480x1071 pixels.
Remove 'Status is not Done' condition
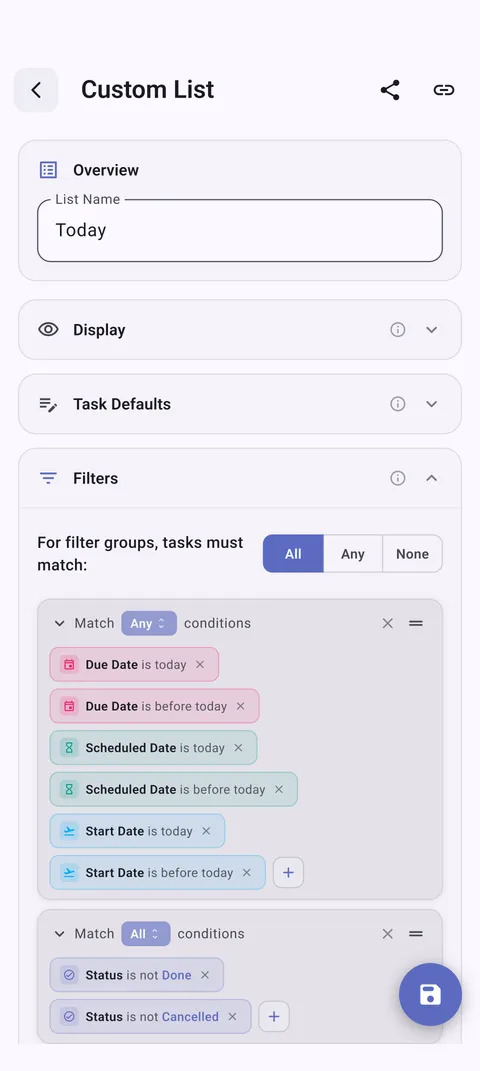[205, 975]
